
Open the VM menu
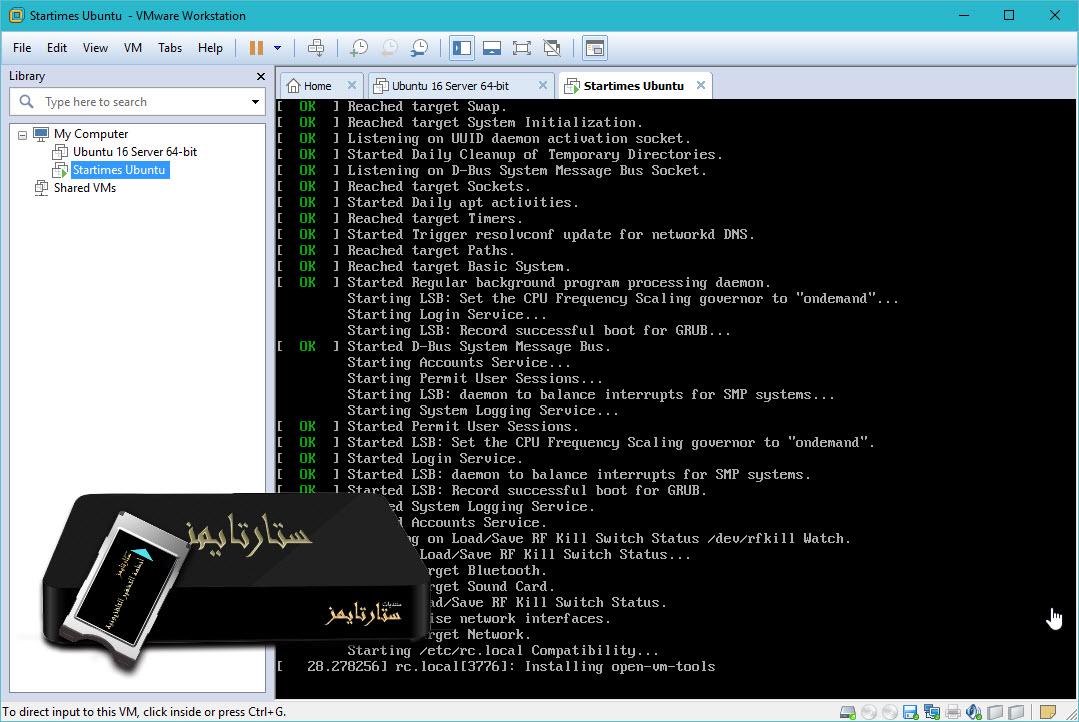132,47
